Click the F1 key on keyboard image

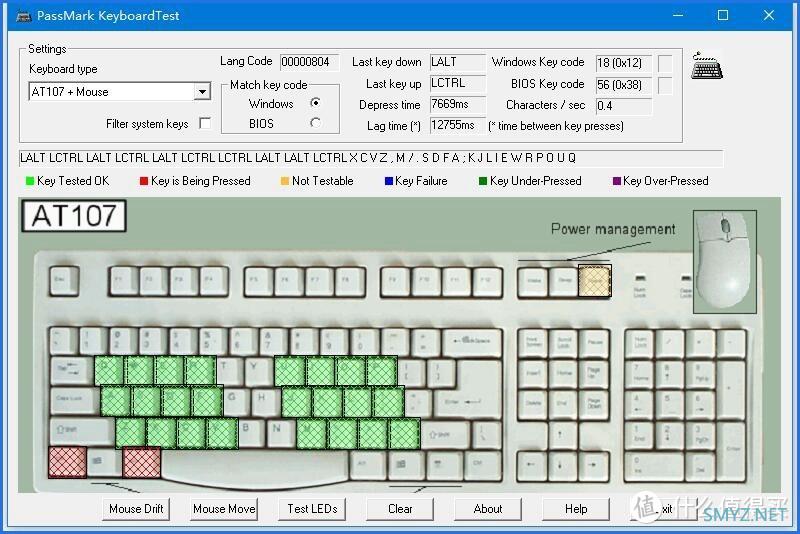coord(124,281)
